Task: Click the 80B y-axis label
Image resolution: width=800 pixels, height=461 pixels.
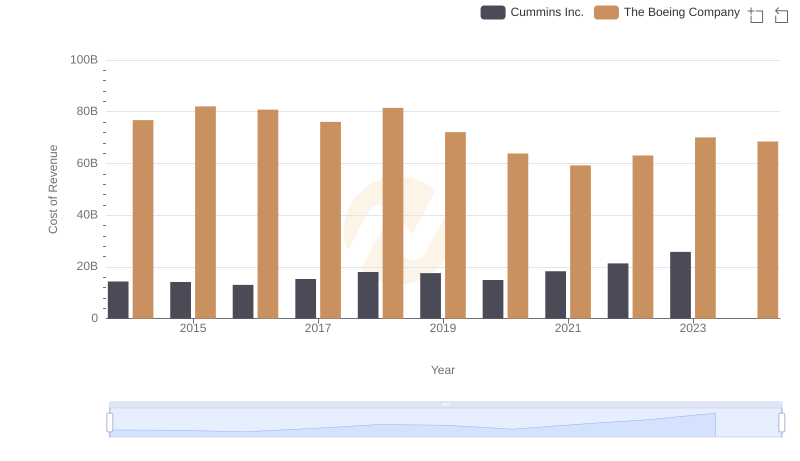Action: (87, 111)
